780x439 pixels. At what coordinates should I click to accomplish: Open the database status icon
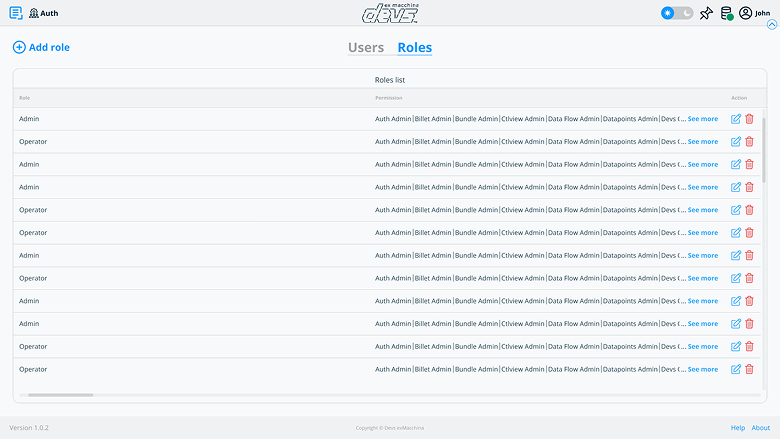[x=726, y=13]
